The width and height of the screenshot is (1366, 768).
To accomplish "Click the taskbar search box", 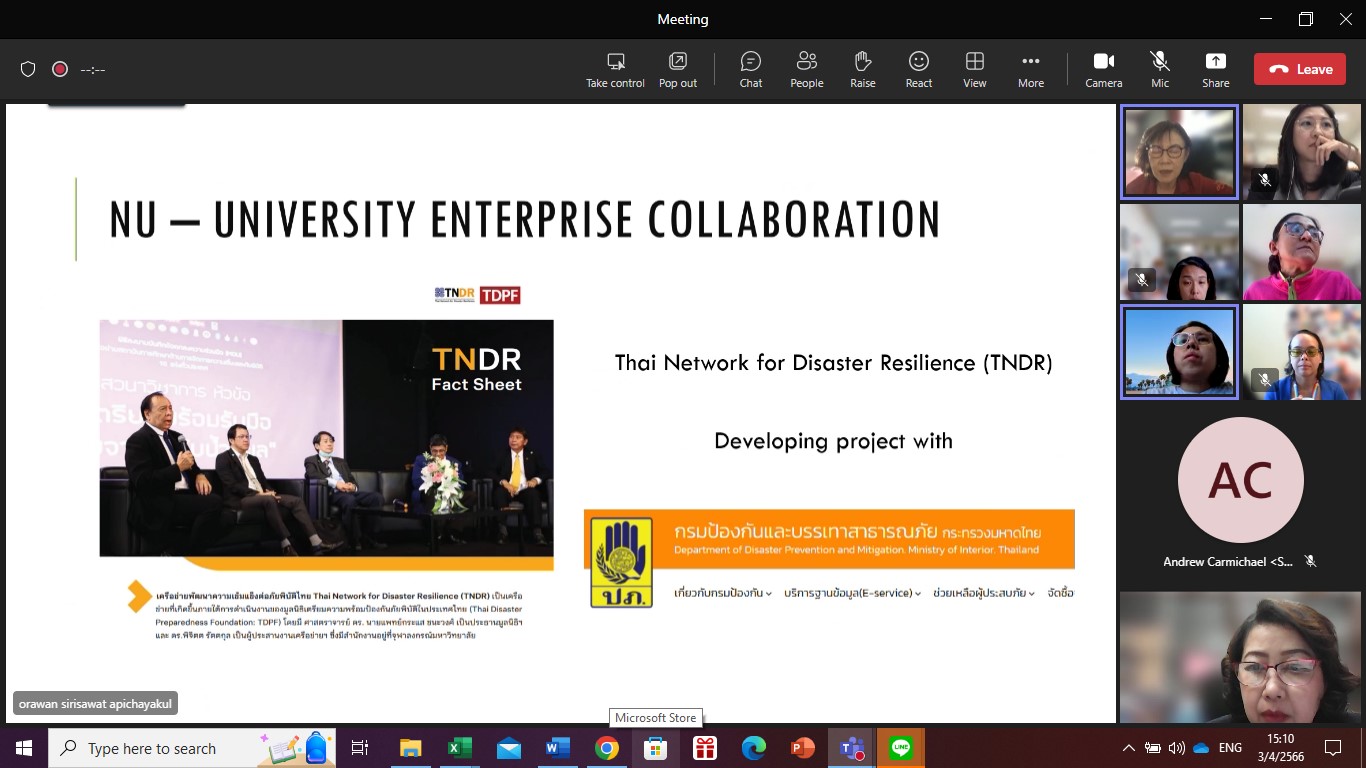I will (192, 748).
